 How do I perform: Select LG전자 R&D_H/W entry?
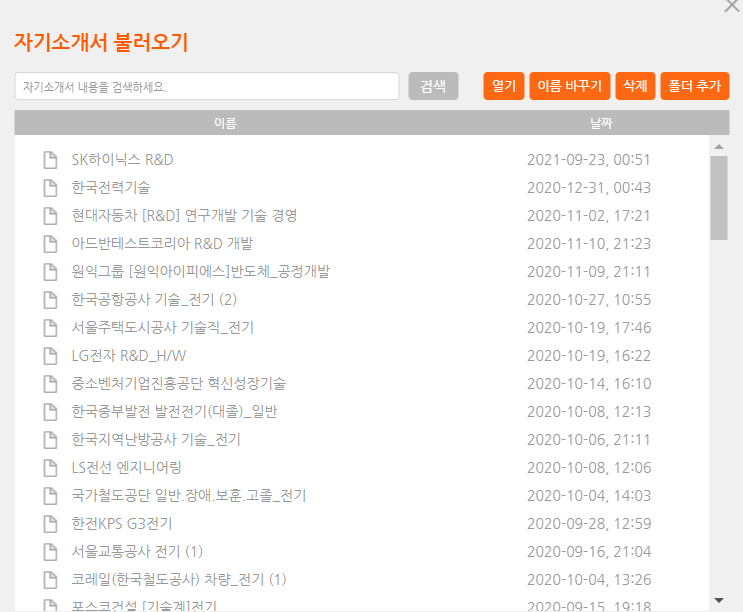[x=129, y=356]
